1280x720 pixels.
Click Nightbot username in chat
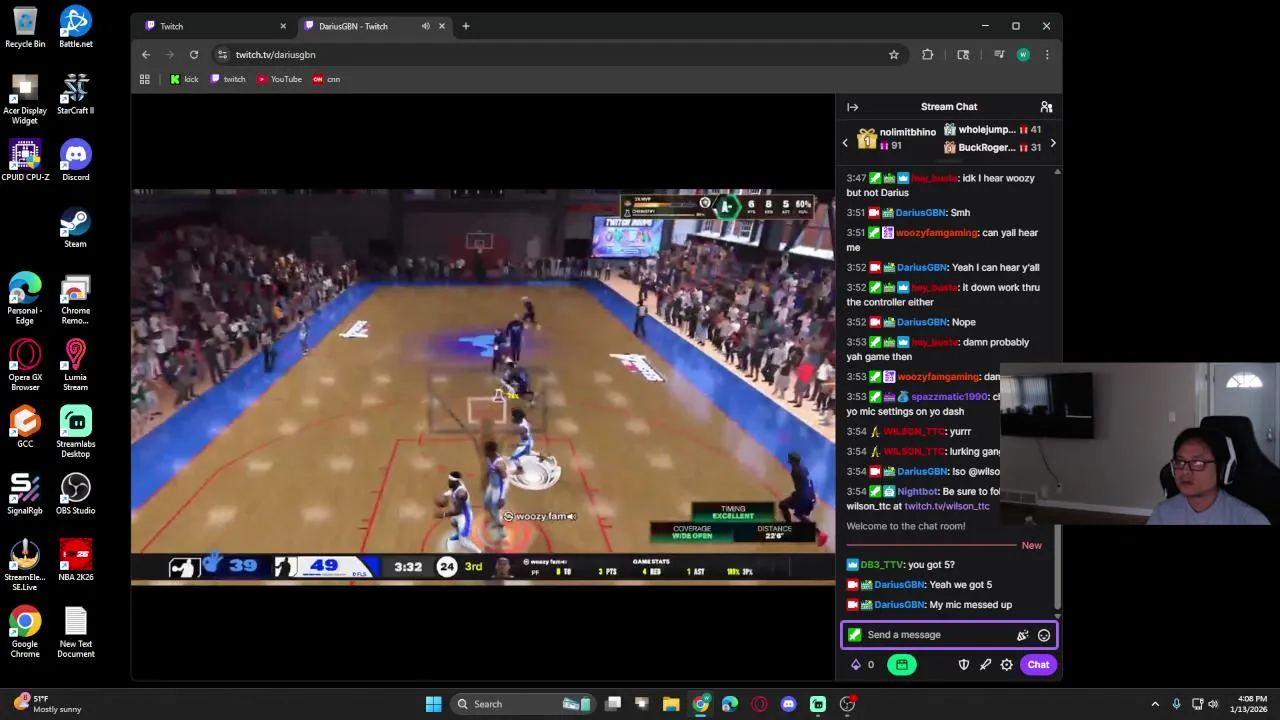[x=917, y=492]
